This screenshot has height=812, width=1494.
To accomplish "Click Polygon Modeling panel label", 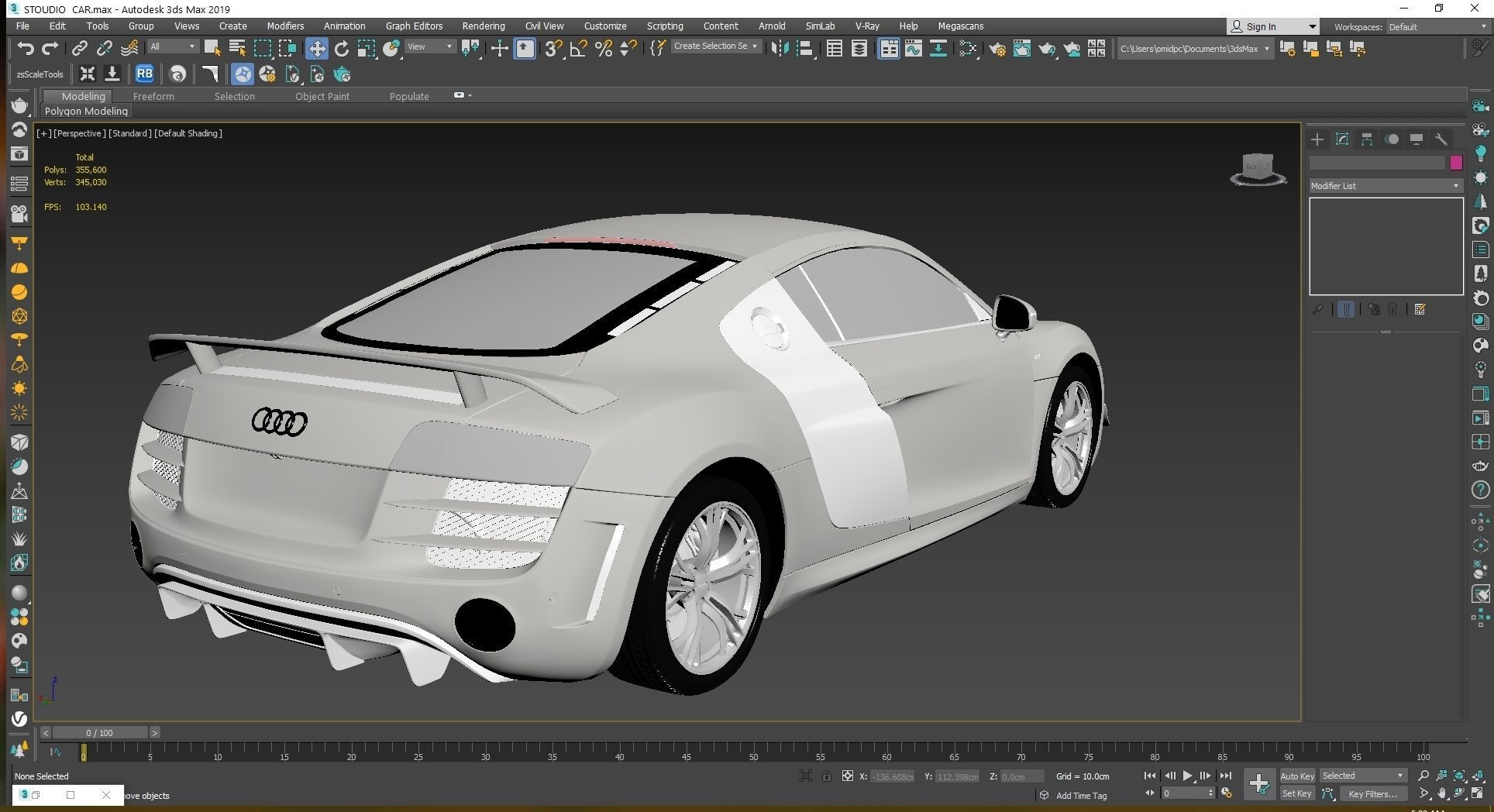I will pos(86,112).
